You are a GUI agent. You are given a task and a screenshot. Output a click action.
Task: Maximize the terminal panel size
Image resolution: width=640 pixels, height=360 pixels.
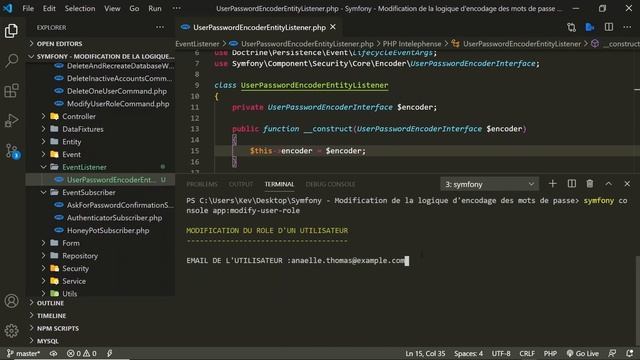click(608, 184)
